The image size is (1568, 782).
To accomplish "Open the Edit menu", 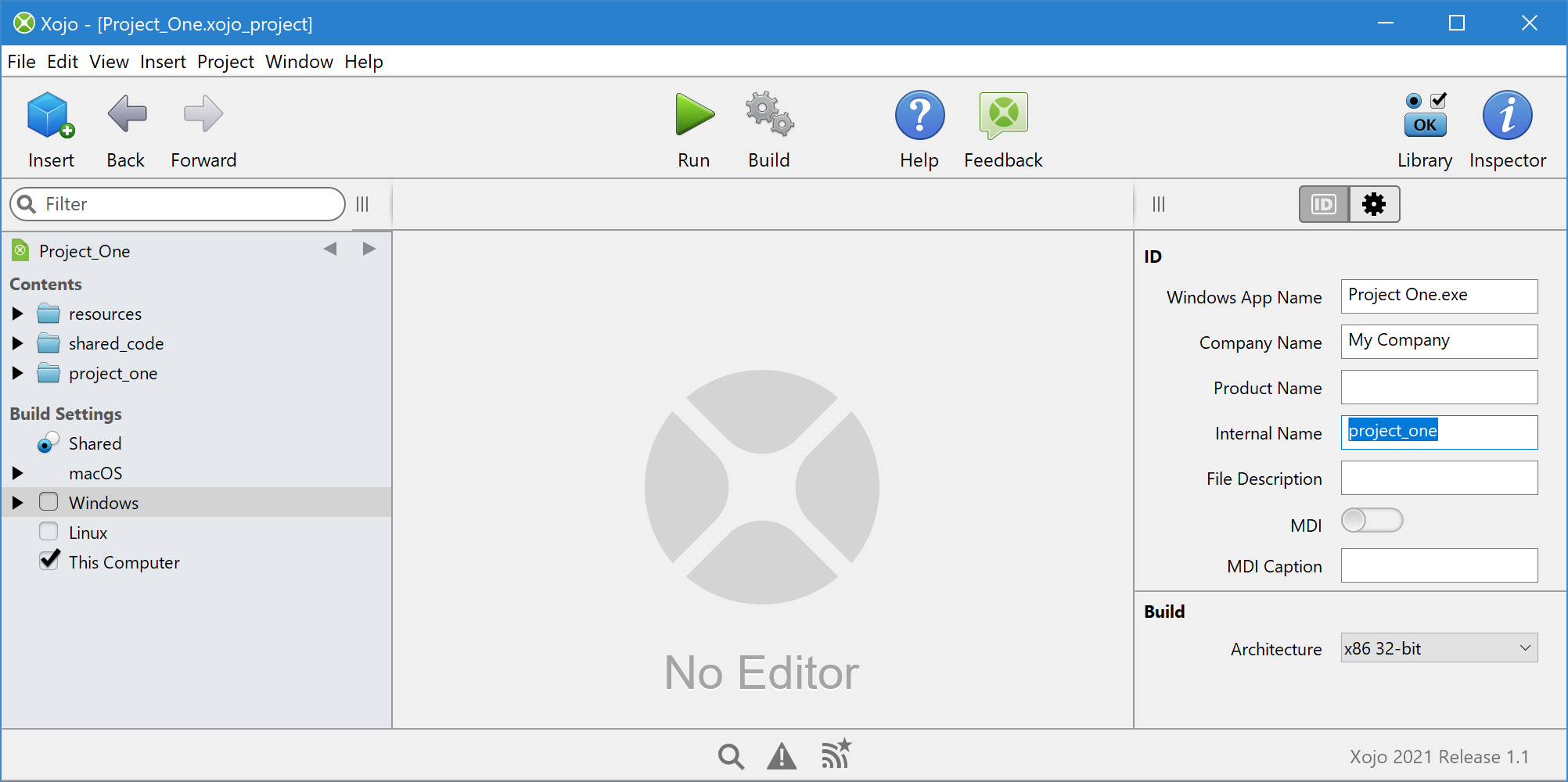I will tap(63, 62).
